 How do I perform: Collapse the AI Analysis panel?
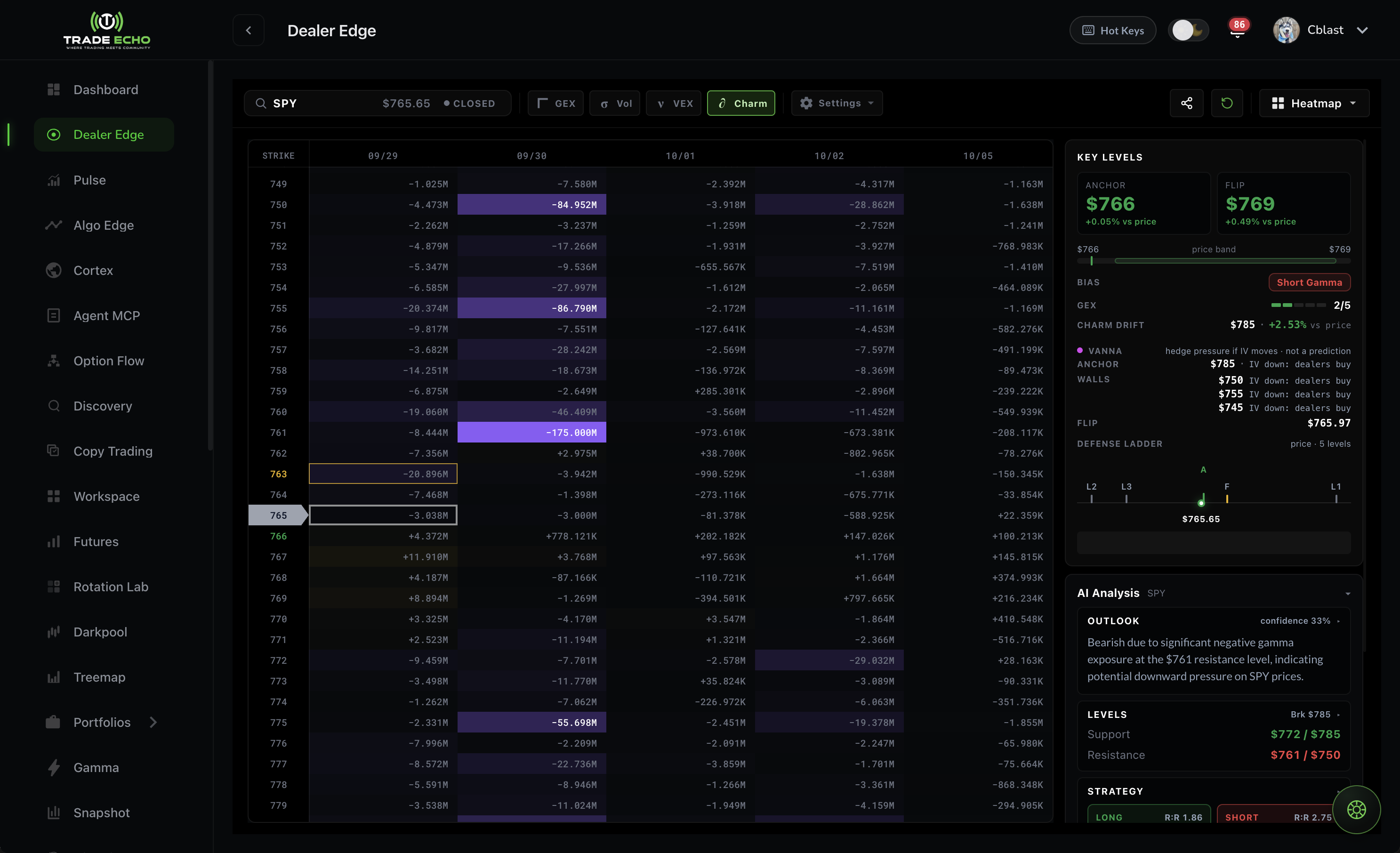(x=1348, y=593)
